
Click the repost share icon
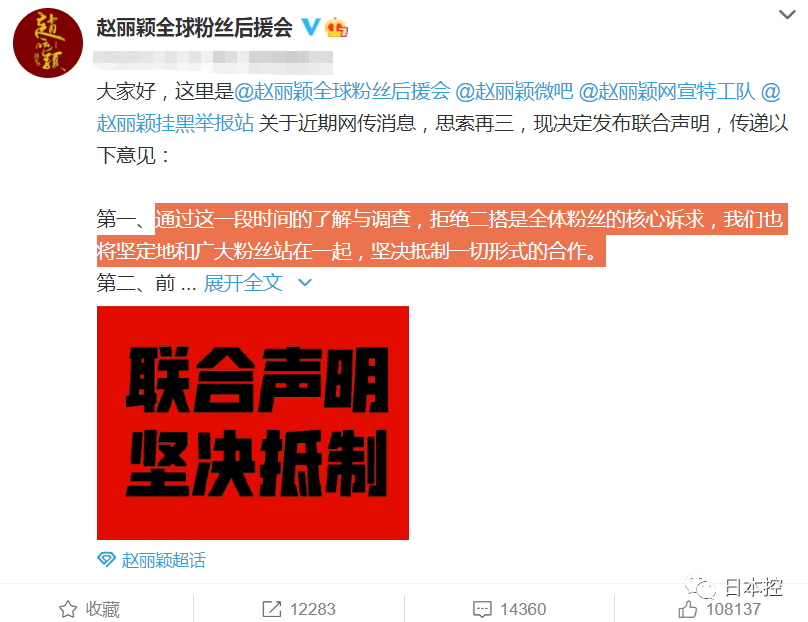pyautogui.click(x=272, y=609)
